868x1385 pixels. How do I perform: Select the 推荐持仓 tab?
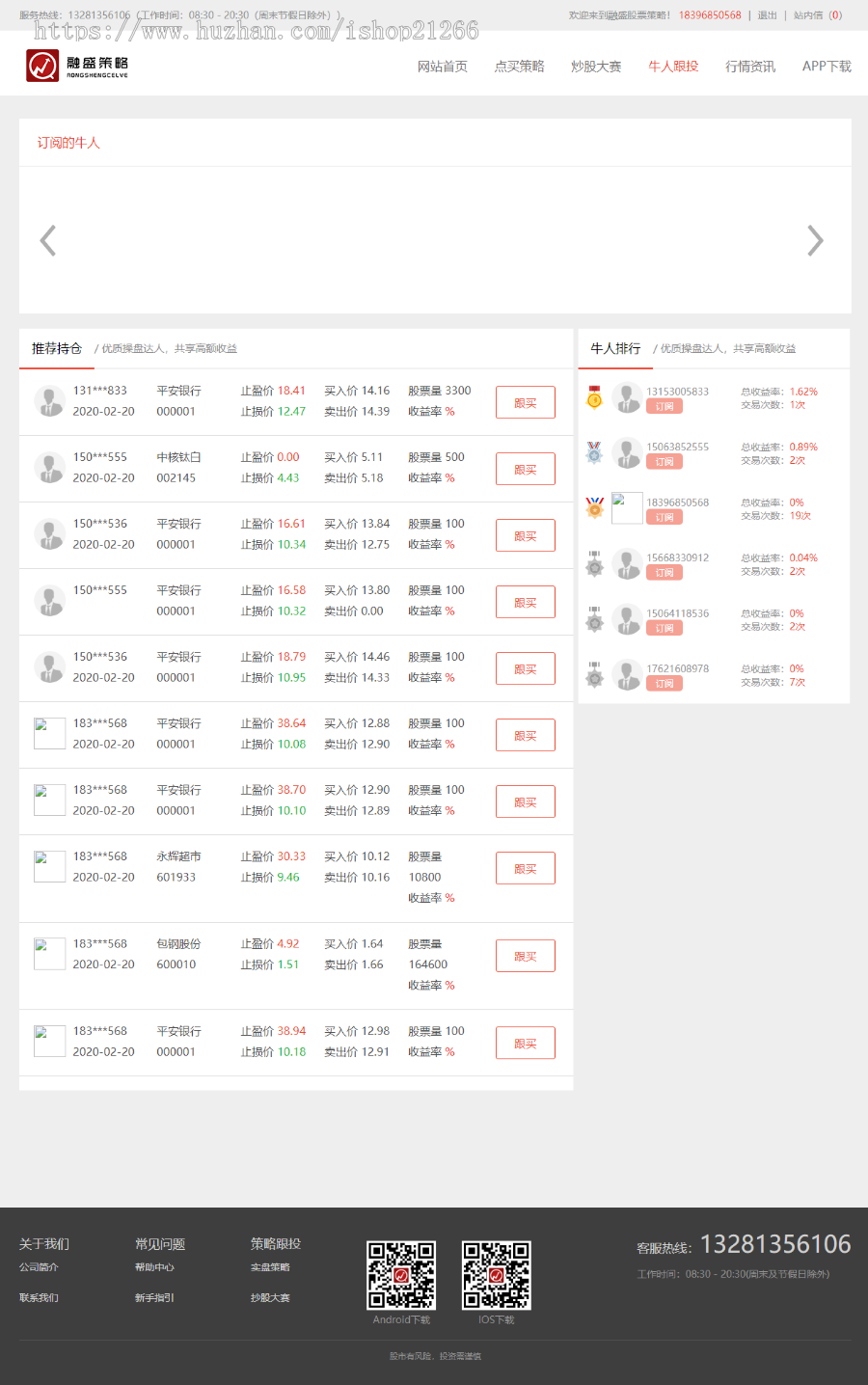(57, 348)
